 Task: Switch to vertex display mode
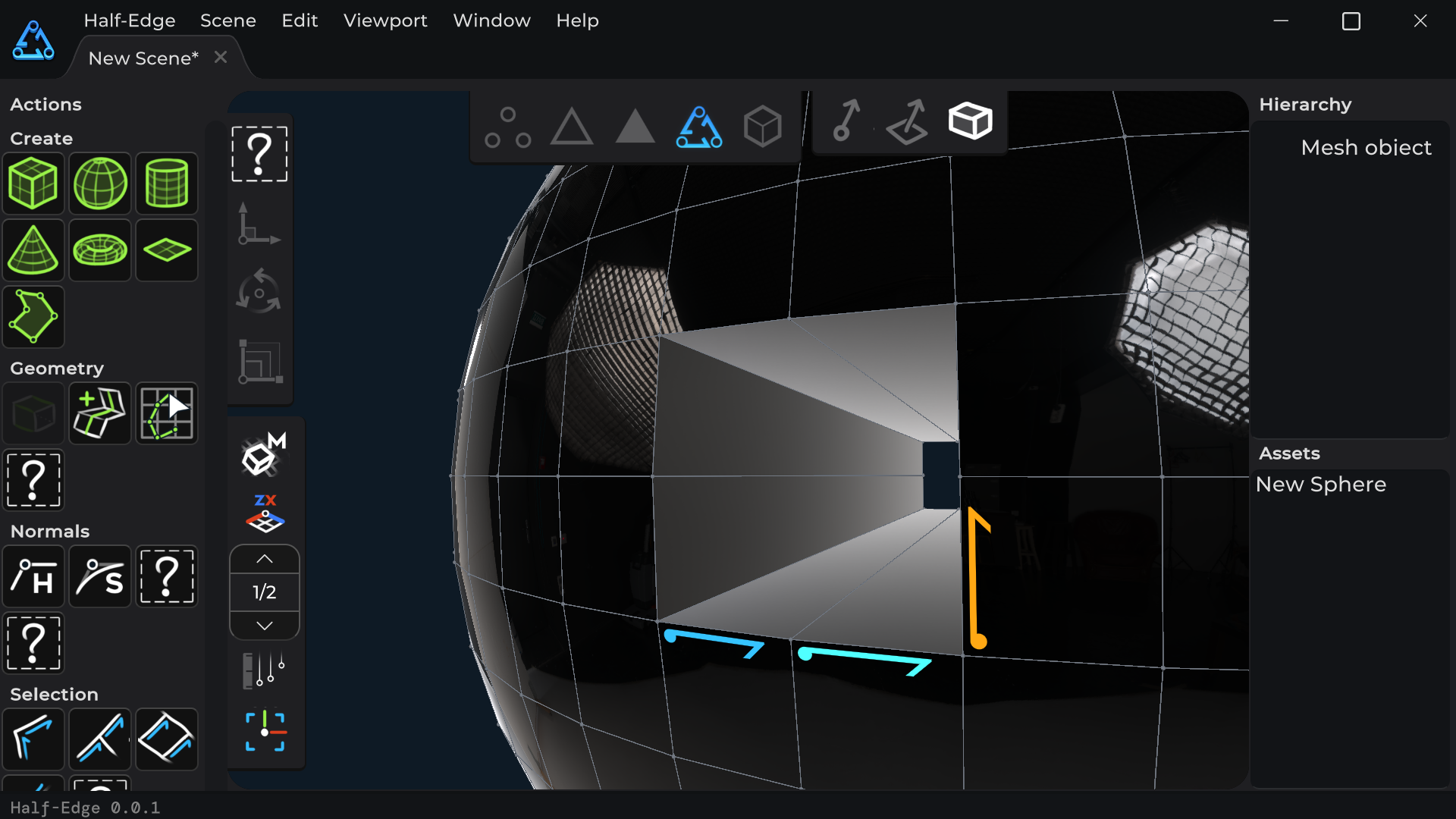point(507,127)
